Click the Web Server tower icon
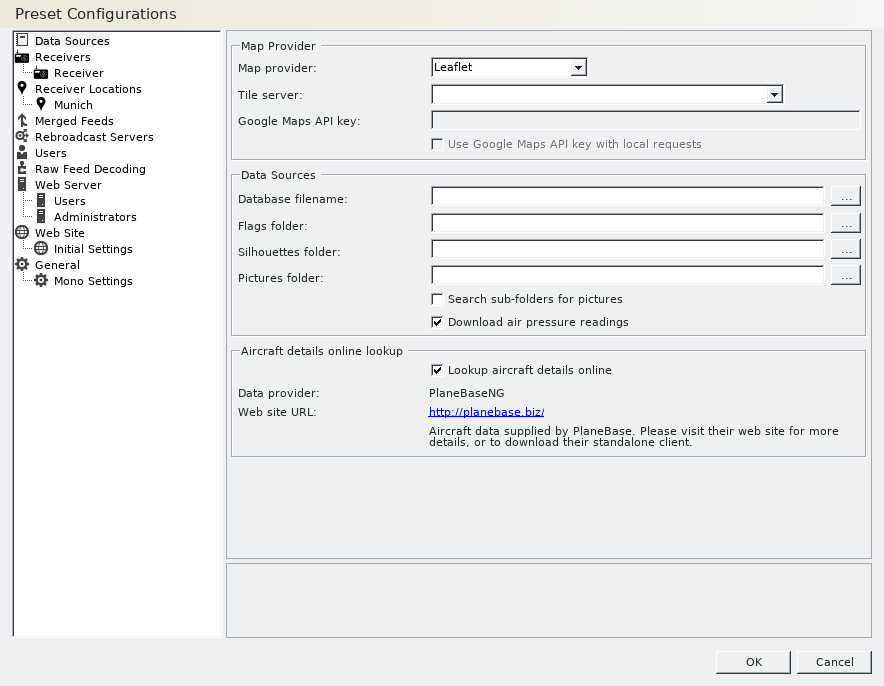Screen dimensions: 884x686 [22, 184]
